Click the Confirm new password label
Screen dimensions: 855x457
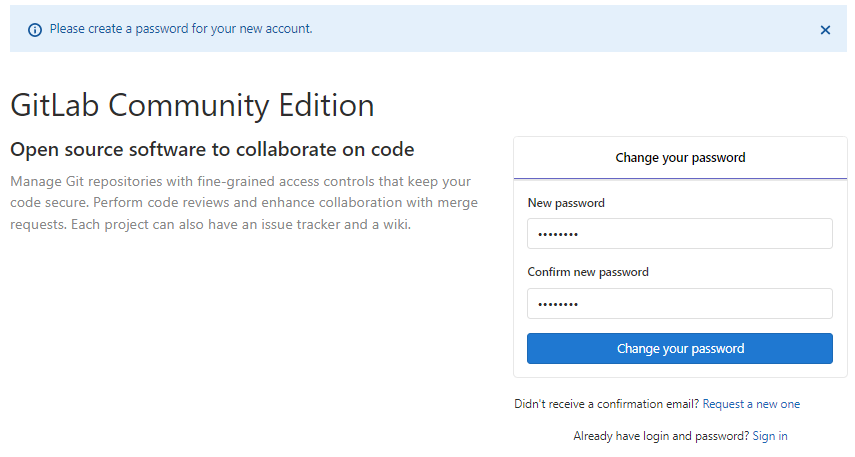coord(588,272)
